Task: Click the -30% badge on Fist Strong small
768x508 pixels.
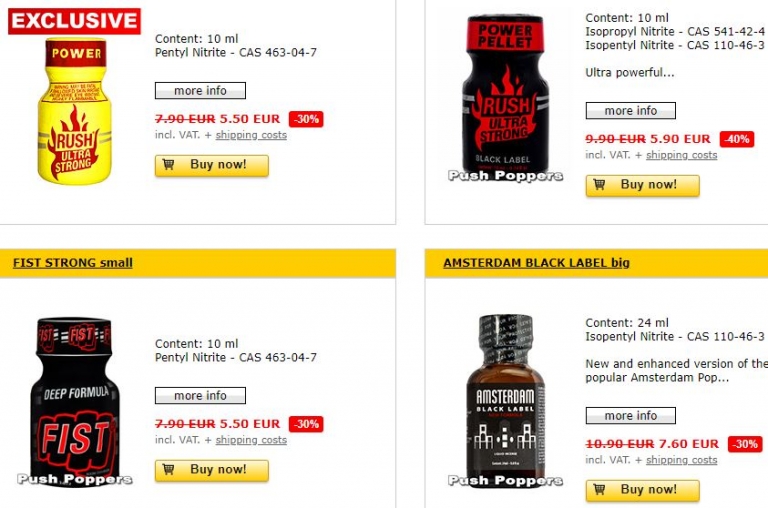Action: pyautogui.click(x=306, y=424)
